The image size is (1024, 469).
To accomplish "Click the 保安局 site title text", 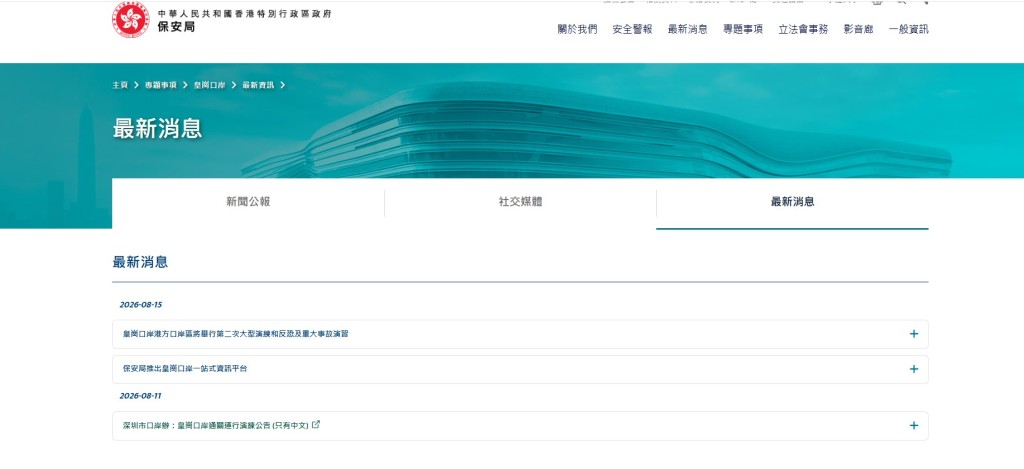I will point(176,27).
